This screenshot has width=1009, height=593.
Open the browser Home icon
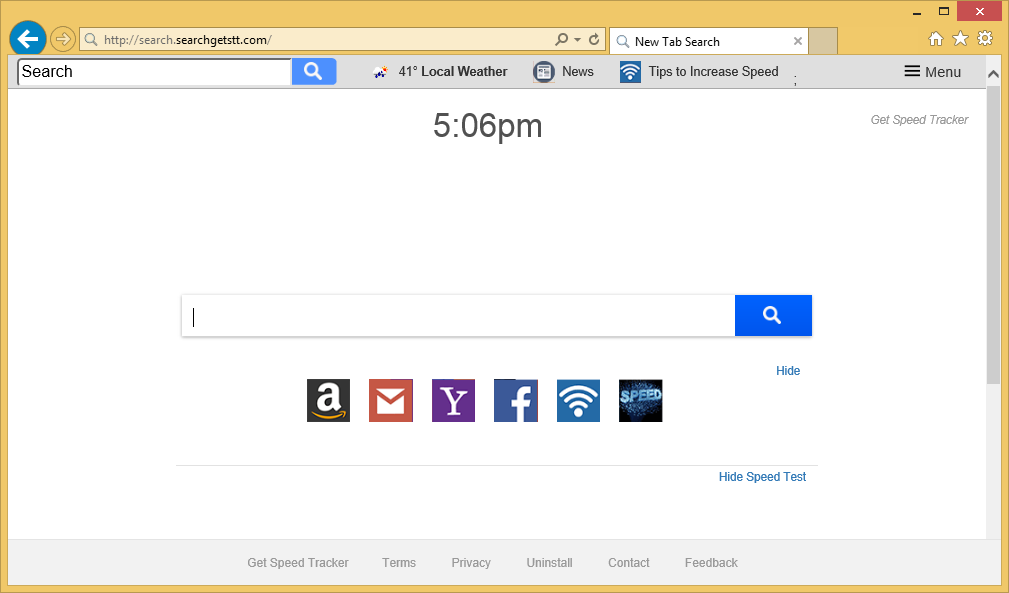[936, 39]
